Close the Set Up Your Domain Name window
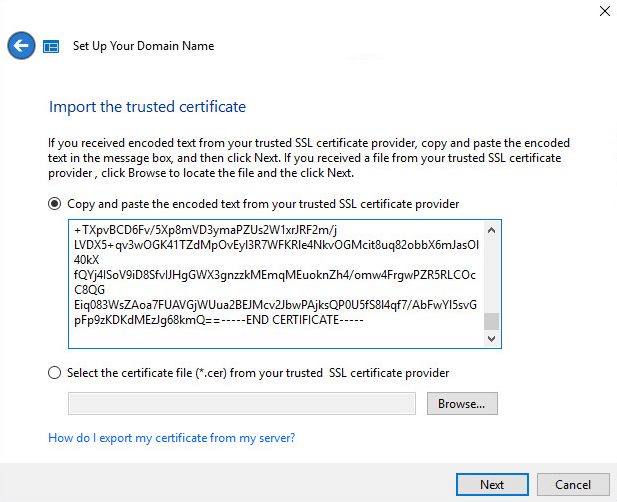Image resolution: width=617 pixels, height=502 pixels. [x=604, y=11]
